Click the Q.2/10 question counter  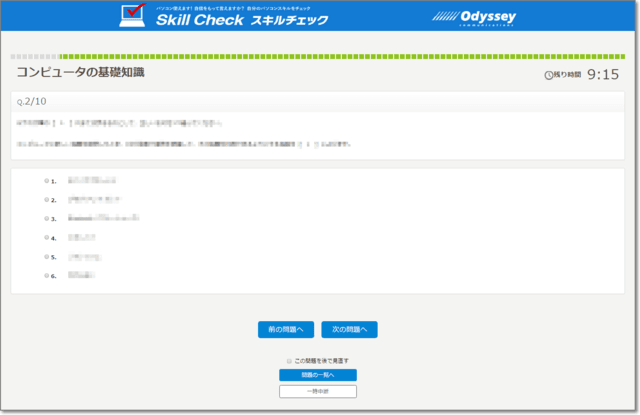pos(31,101)
